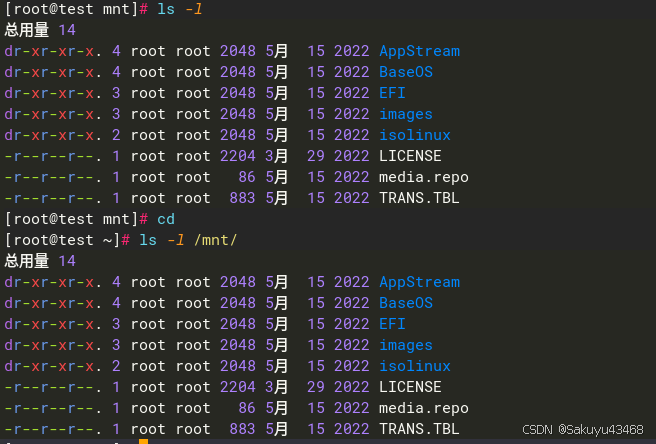Click link count 2 on isolinux row above cd
Viewport: 656px width, 444px height.
(116, 135)
